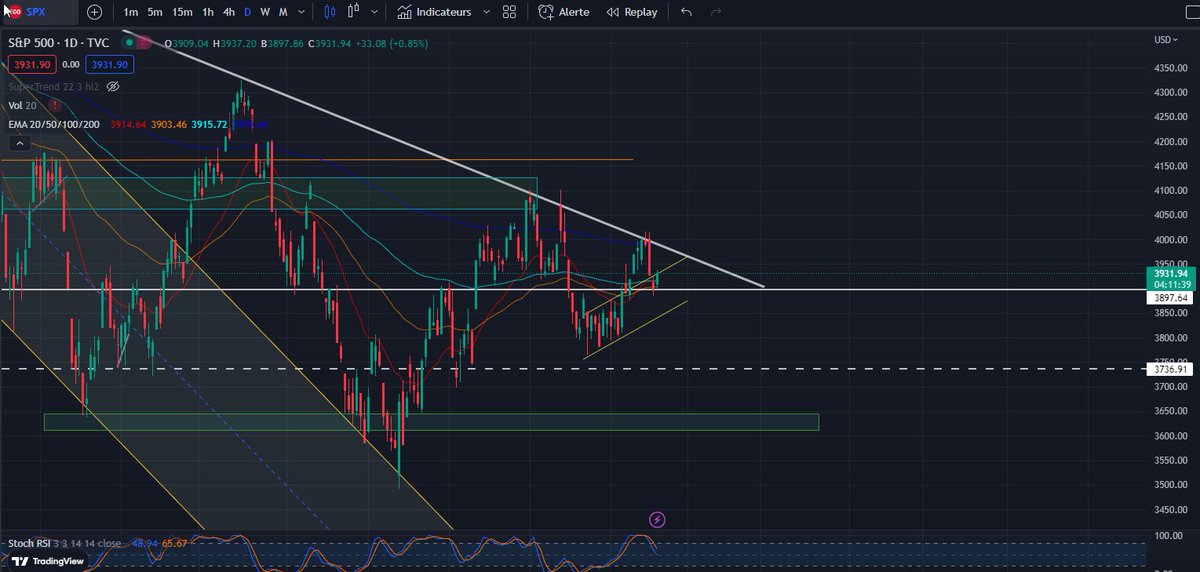Switch to monthly M timeframe

coord(283,12)
